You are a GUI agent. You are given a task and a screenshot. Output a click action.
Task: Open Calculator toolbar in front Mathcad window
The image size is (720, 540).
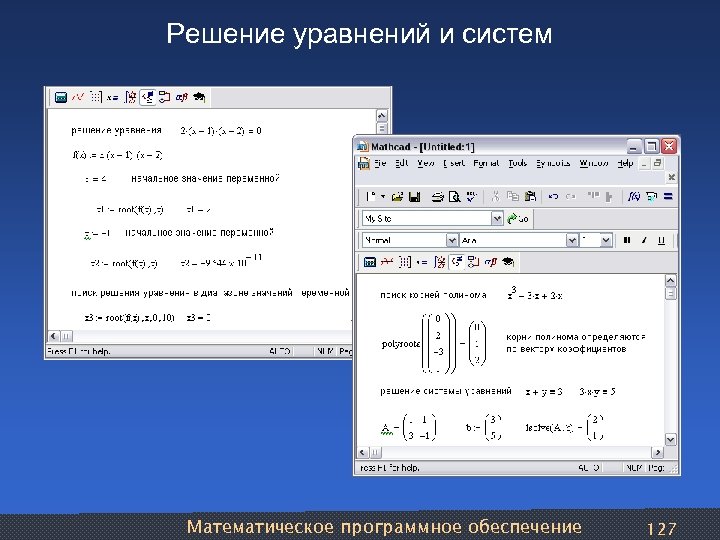point(370,262)
